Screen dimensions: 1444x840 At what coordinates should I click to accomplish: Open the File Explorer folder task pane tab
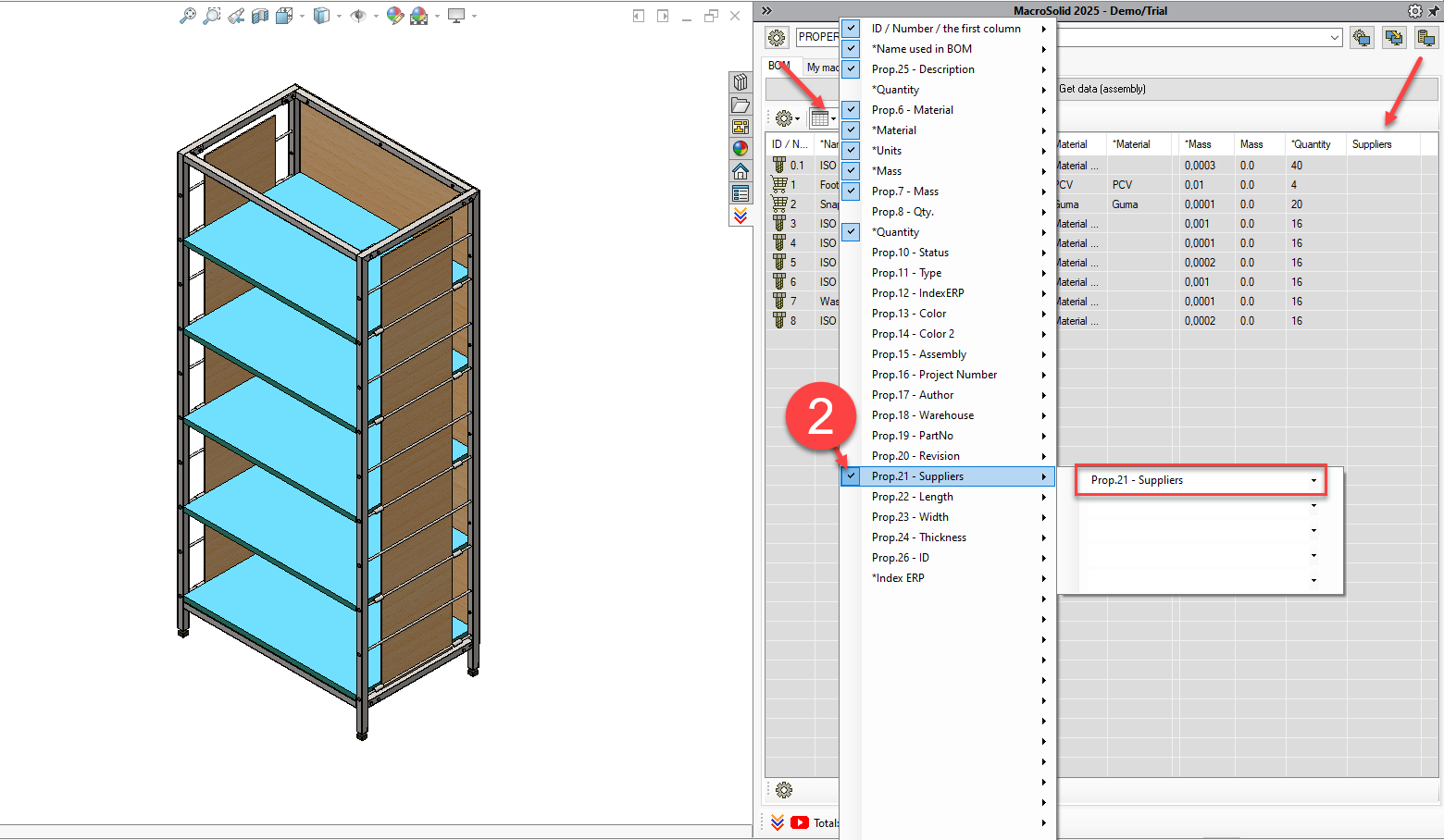pos(741,105)
